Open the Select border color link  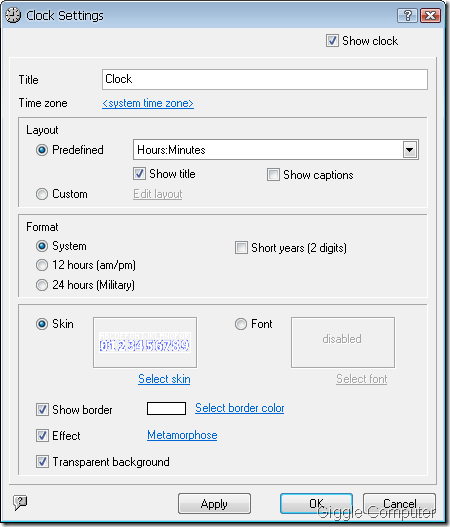pos(240,408)
